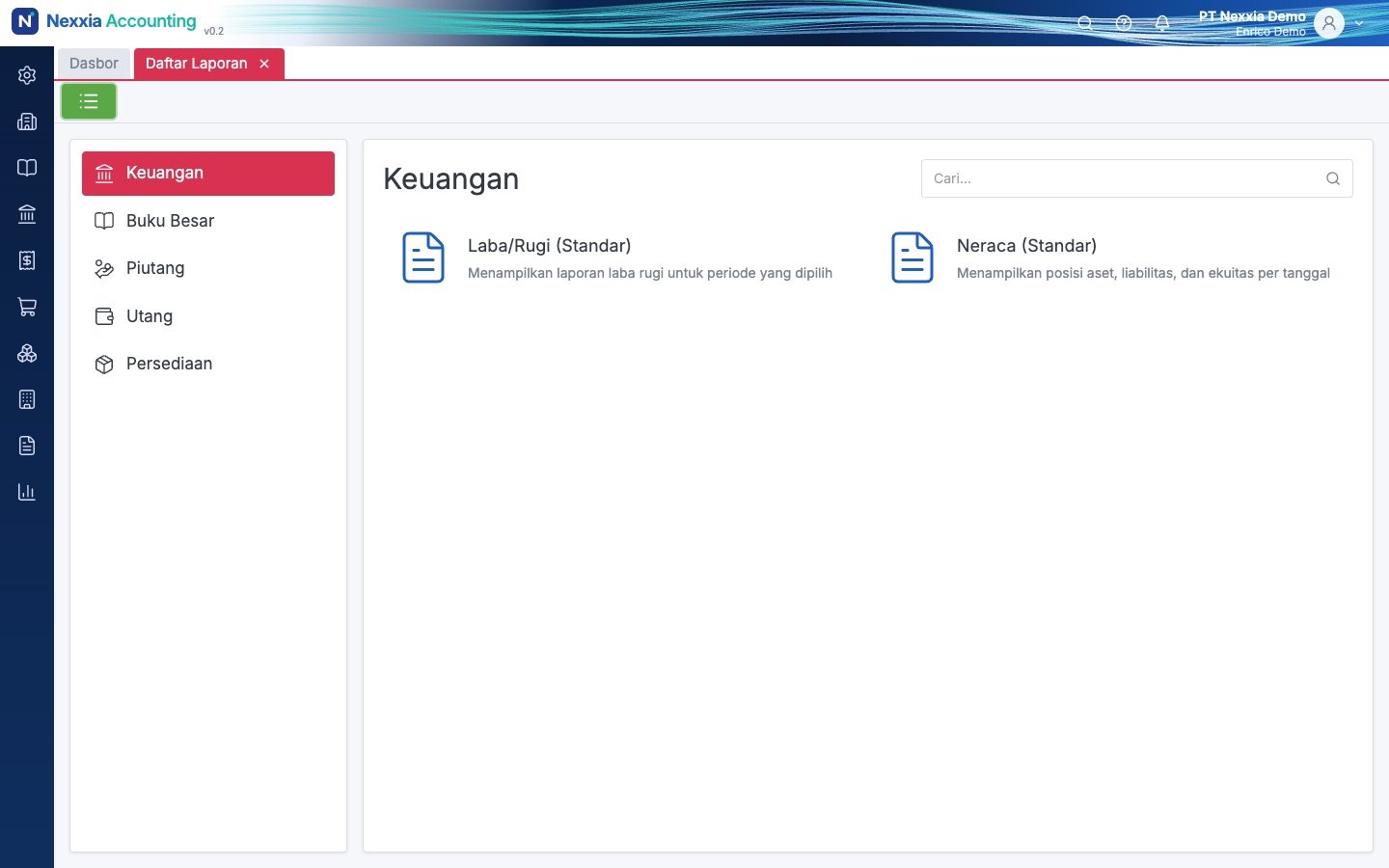Screen dimensions: 1389x868
Task: Open the settings gear in the sidebar
Action: [27, 75]
